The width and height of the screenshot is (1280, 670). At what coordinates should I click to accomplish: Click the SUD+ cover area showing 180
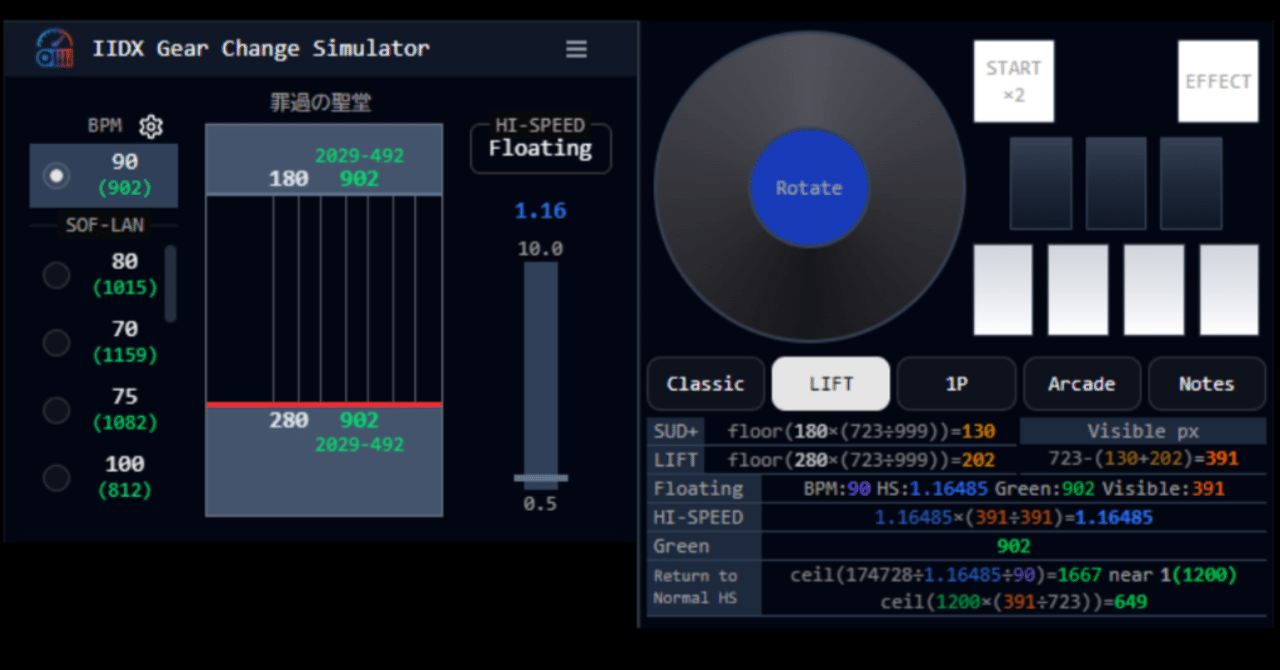(x=324, y=159)
